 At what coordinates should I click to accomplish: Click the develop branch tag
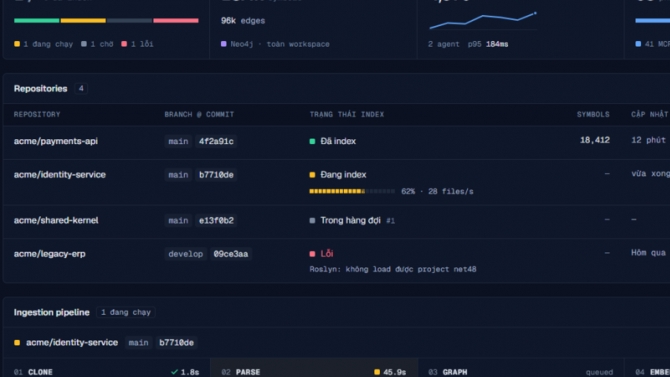tap(185, 254)
